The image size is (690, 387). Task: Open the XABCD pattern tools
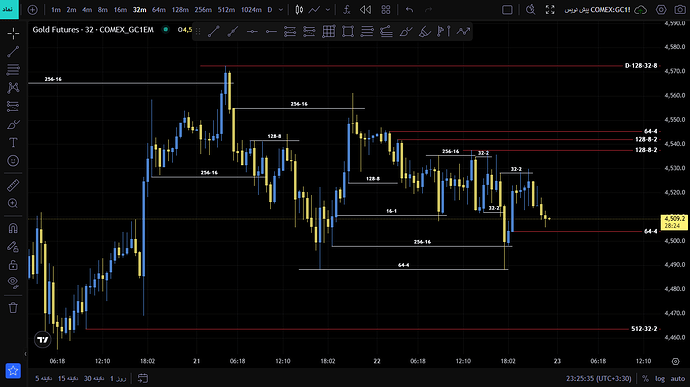13,88
